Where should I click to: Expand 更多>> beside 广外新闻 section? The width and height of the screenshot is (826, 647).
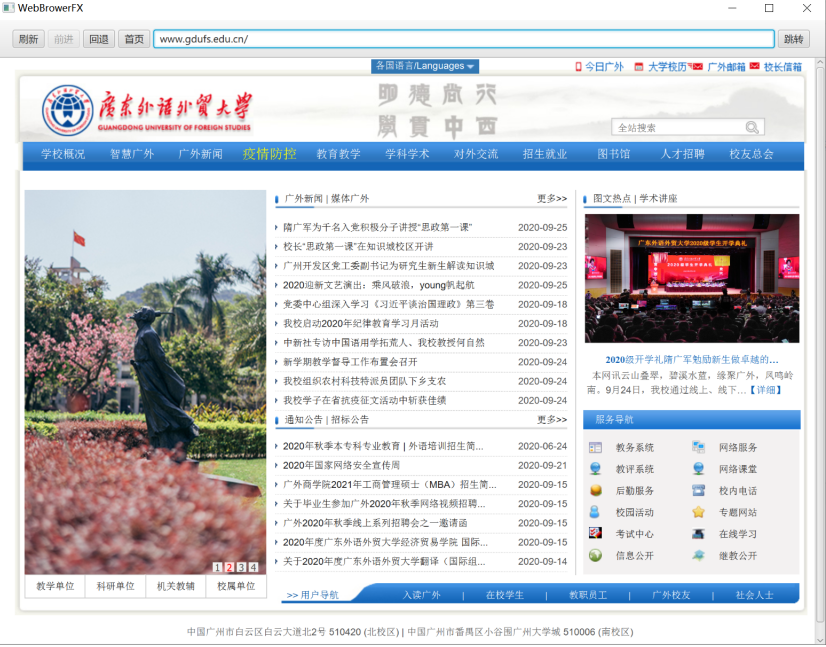[x=551, y=199]
